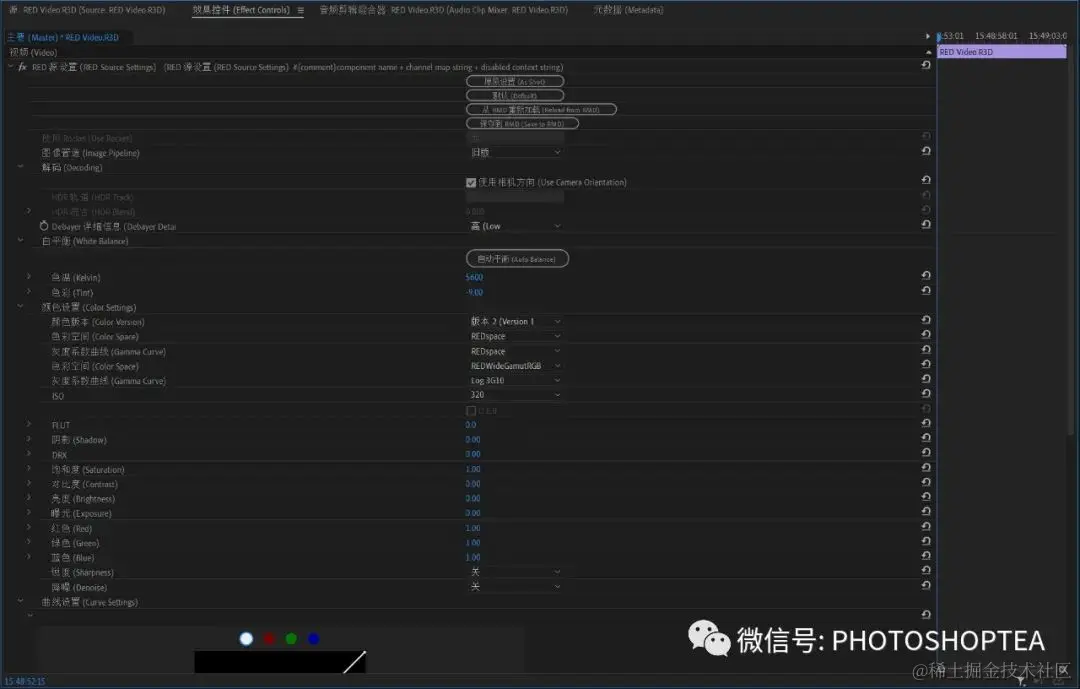Click the Auto Balance button
The image size is (1080, 689).
coord(517,258)
